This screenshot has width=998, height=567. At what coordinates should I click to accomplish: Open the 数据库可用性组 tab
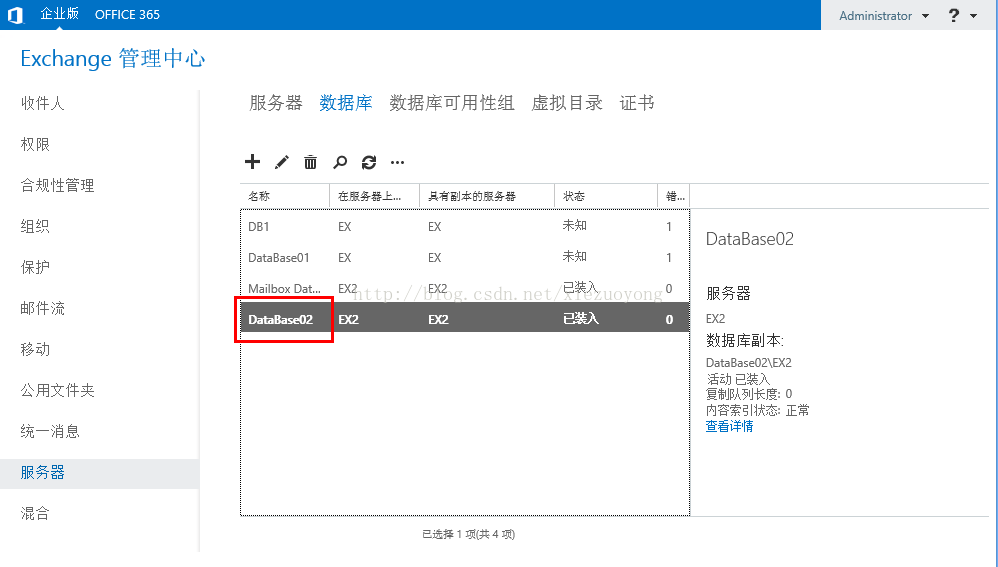coord(452,102)
